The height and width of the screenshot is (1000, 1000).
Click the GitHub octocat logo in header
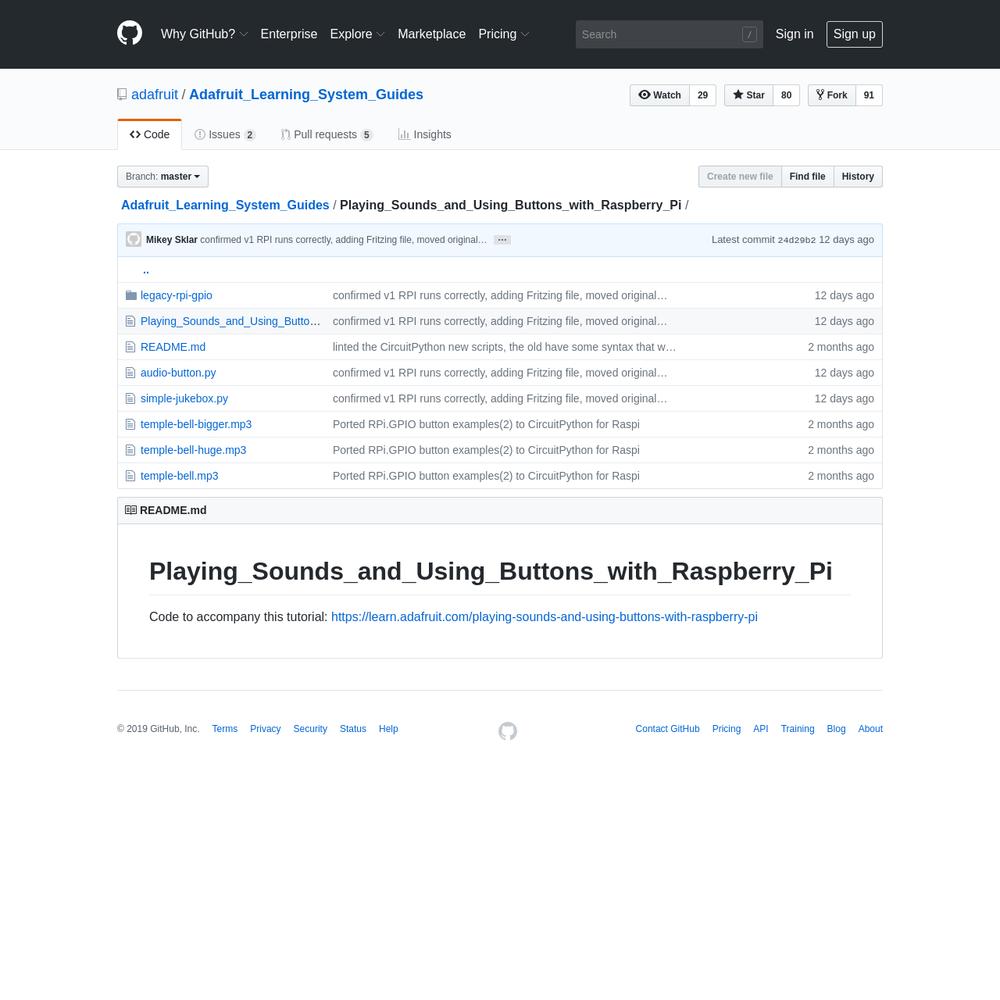pos(129,33)
